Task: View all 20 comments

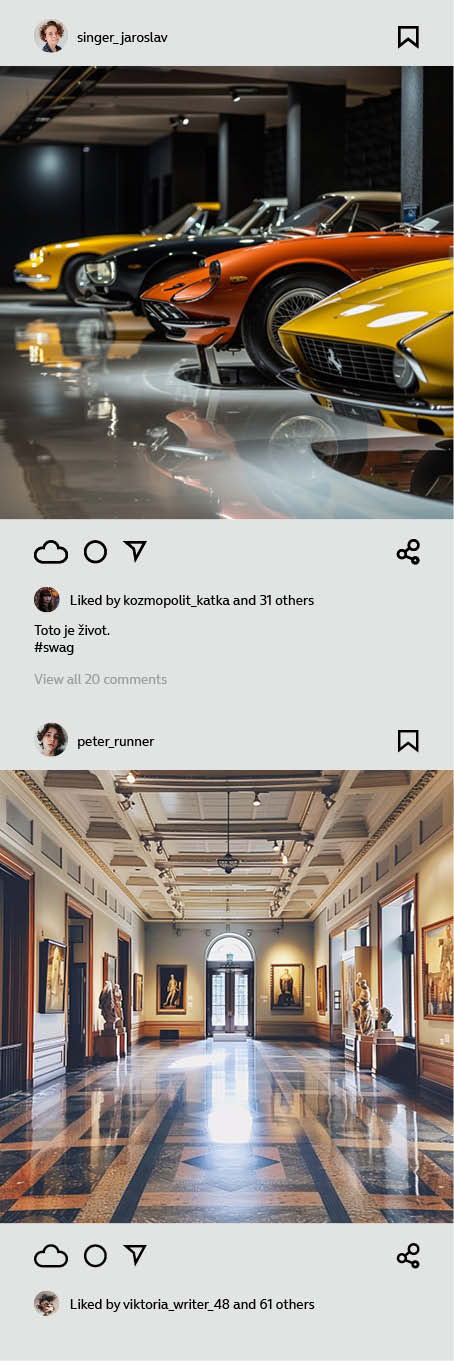Action: click(x=100, y=679)
